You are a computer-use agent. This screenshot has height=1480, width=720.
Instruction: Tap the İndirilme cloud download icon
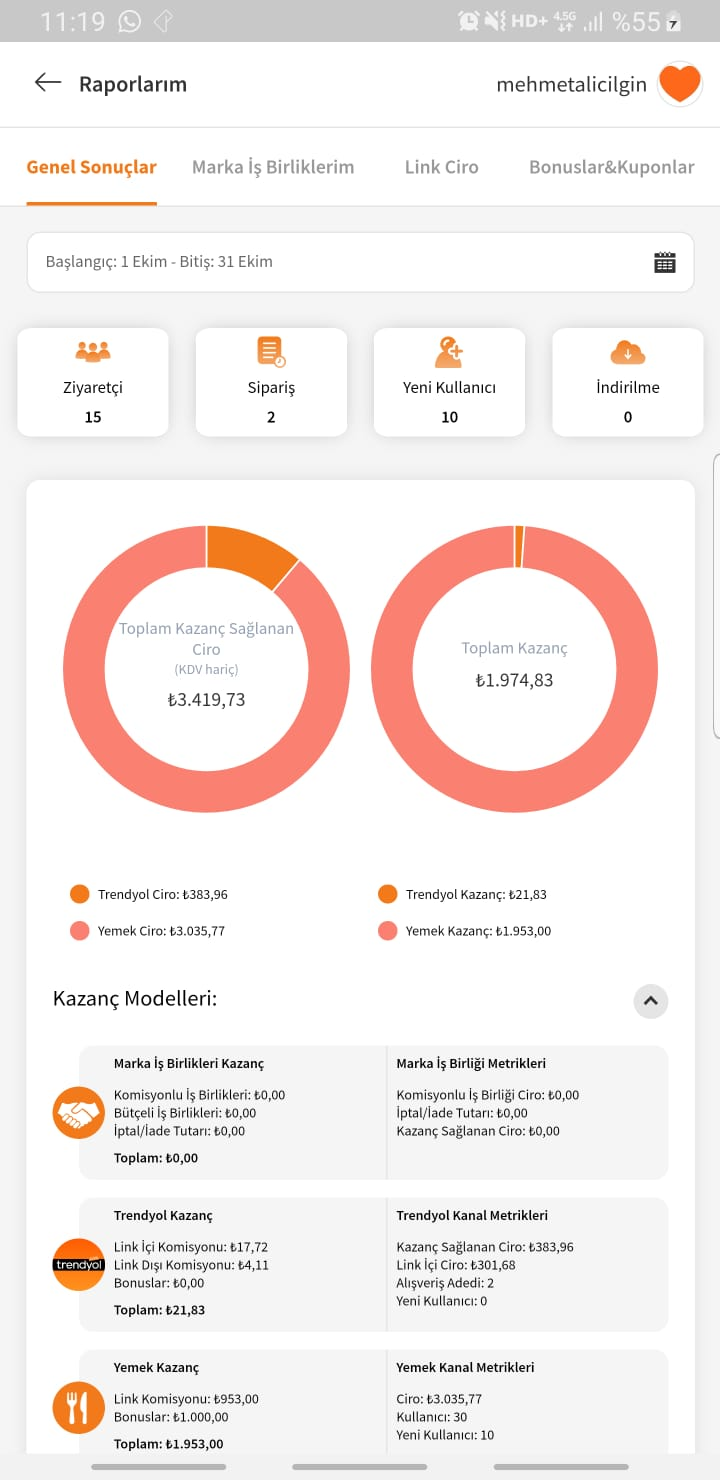[x=628, y=352]
